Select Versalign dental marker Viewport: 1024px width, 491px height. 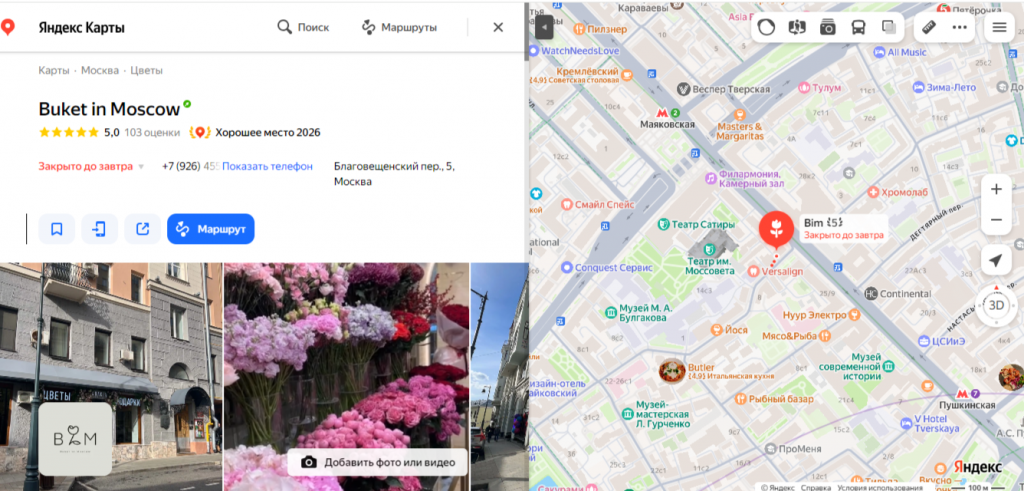pos(775,270)
